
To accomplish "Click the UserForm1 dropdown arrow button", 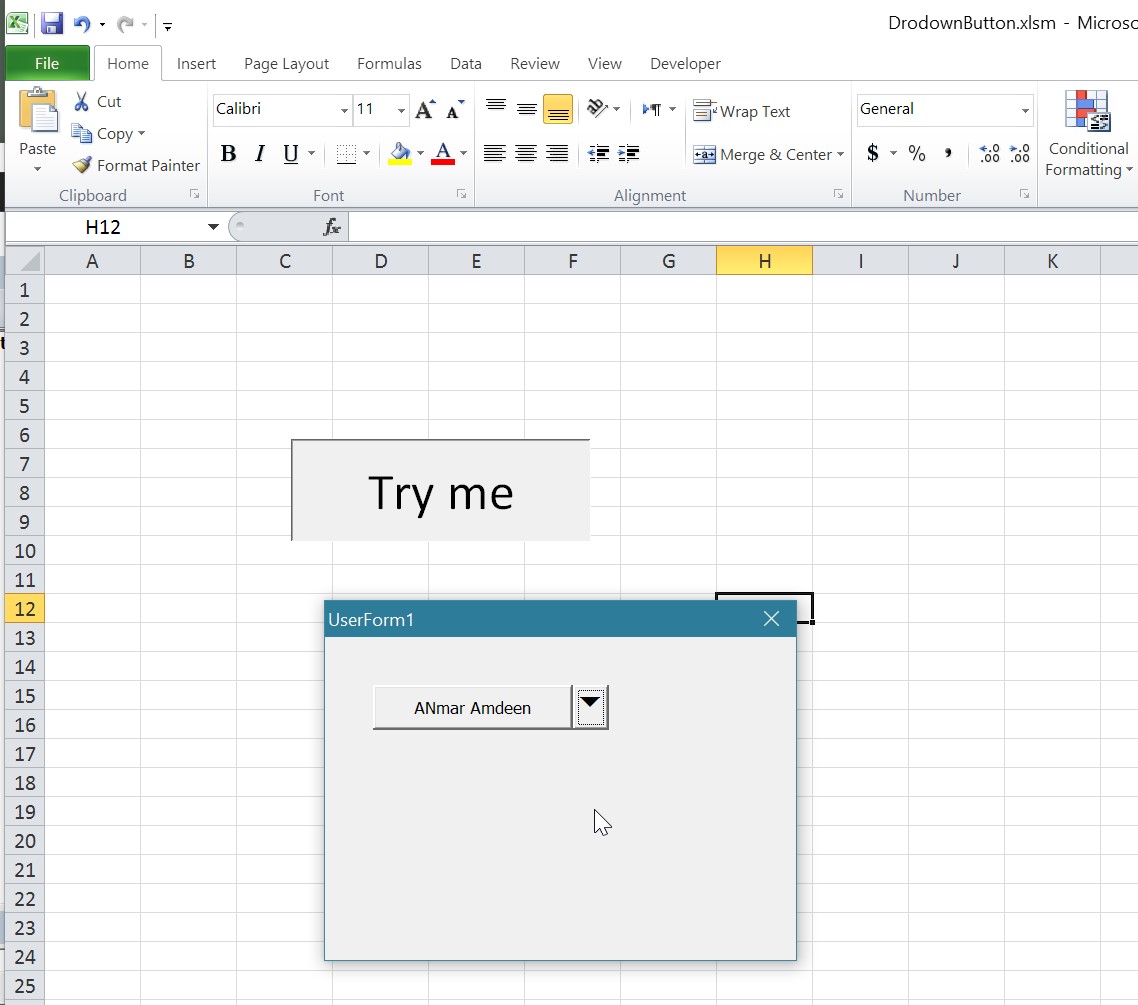I will click(591, 707).
